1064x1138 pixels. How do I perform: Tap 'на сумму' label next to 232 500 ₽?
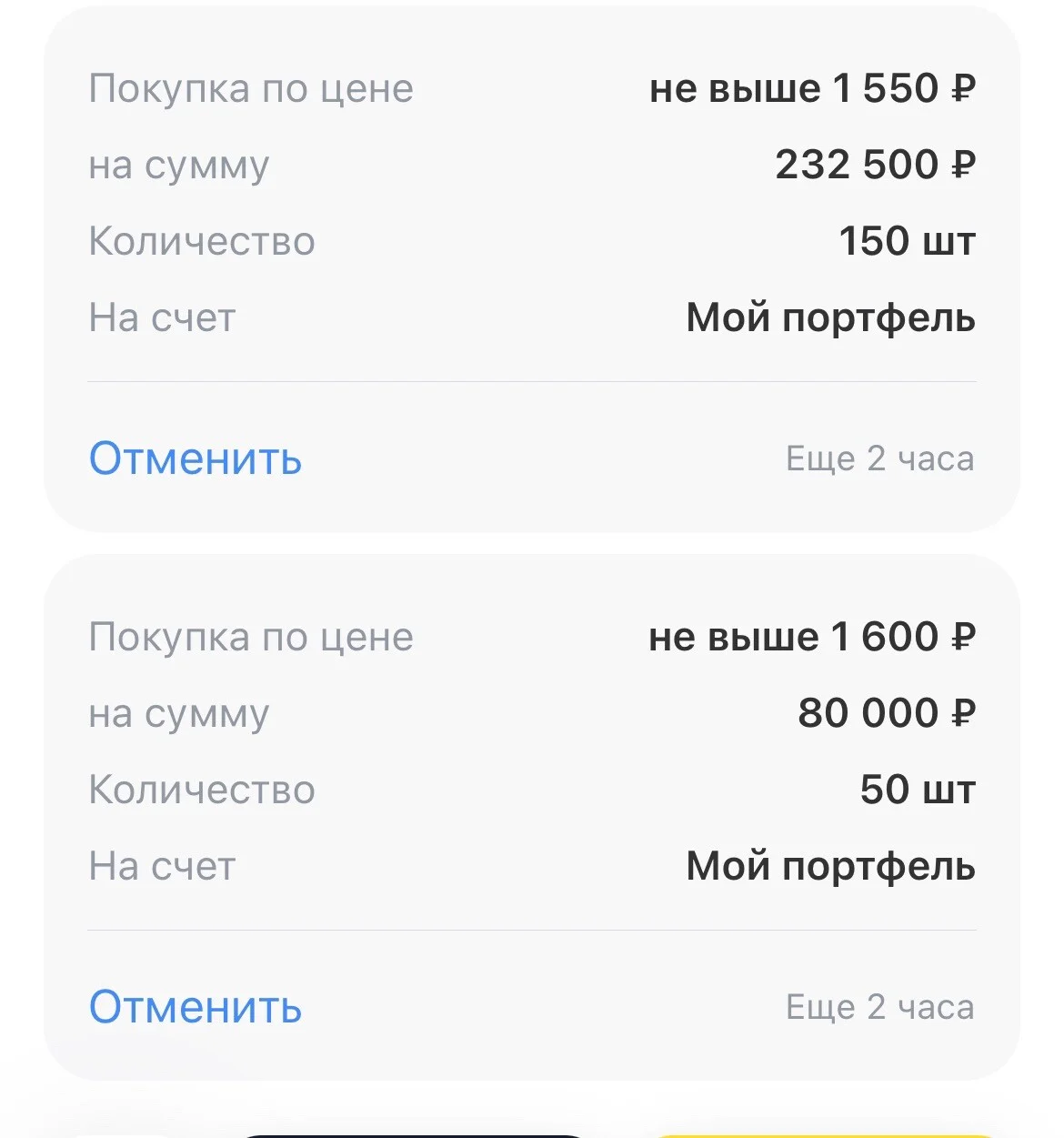pyautogui.click(x=179, y=166)
